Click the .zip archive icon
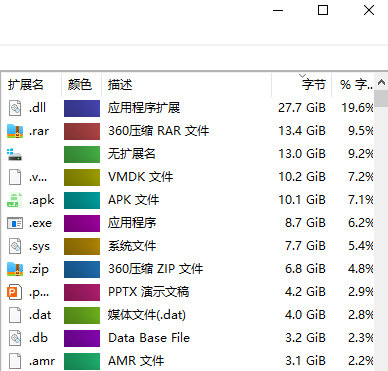This screenshot has width=388, height=371. 15,269
